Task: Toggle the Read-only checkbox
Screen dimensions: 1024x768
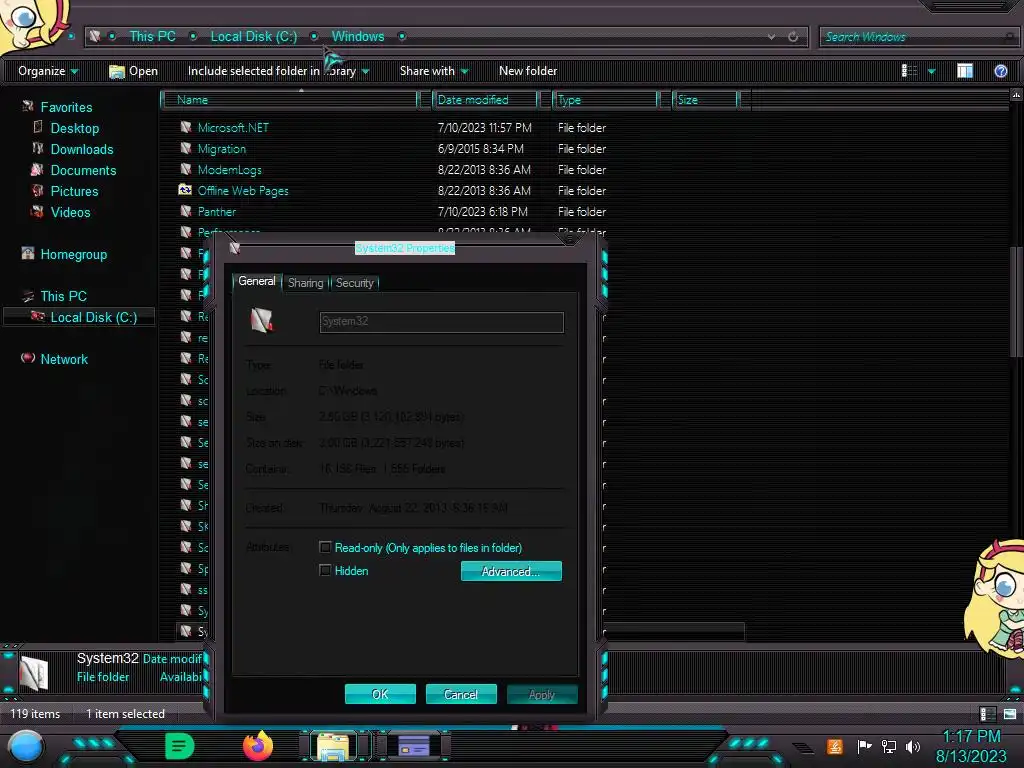Action: (x=325, y=547)
